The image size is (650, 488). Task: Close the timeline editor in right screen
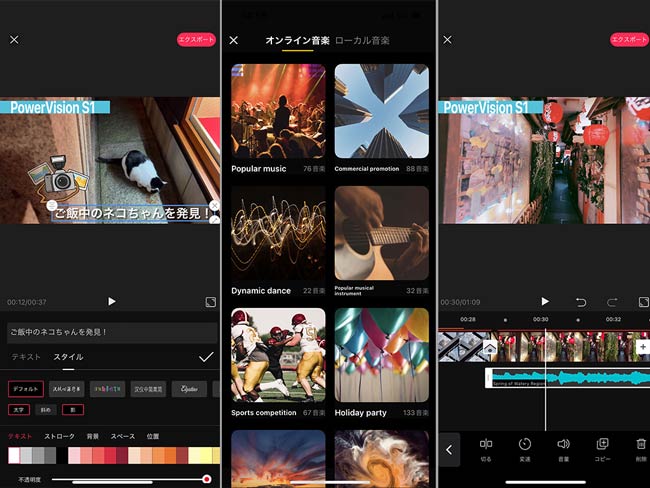coord(447,40)
